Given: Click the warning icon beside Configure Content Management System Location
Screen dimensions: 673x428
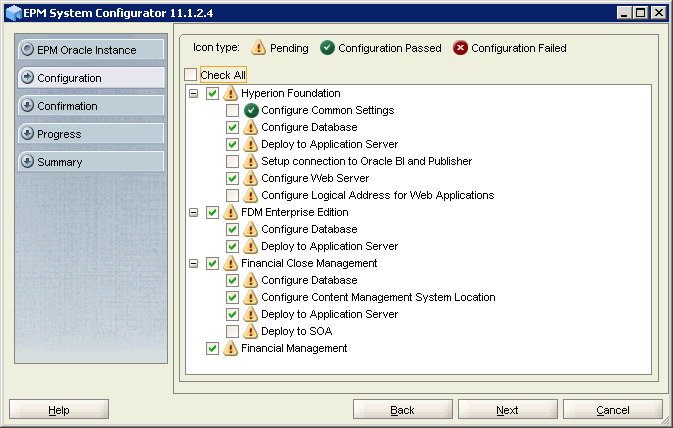Looking at the screenshot, I should 251,297.
